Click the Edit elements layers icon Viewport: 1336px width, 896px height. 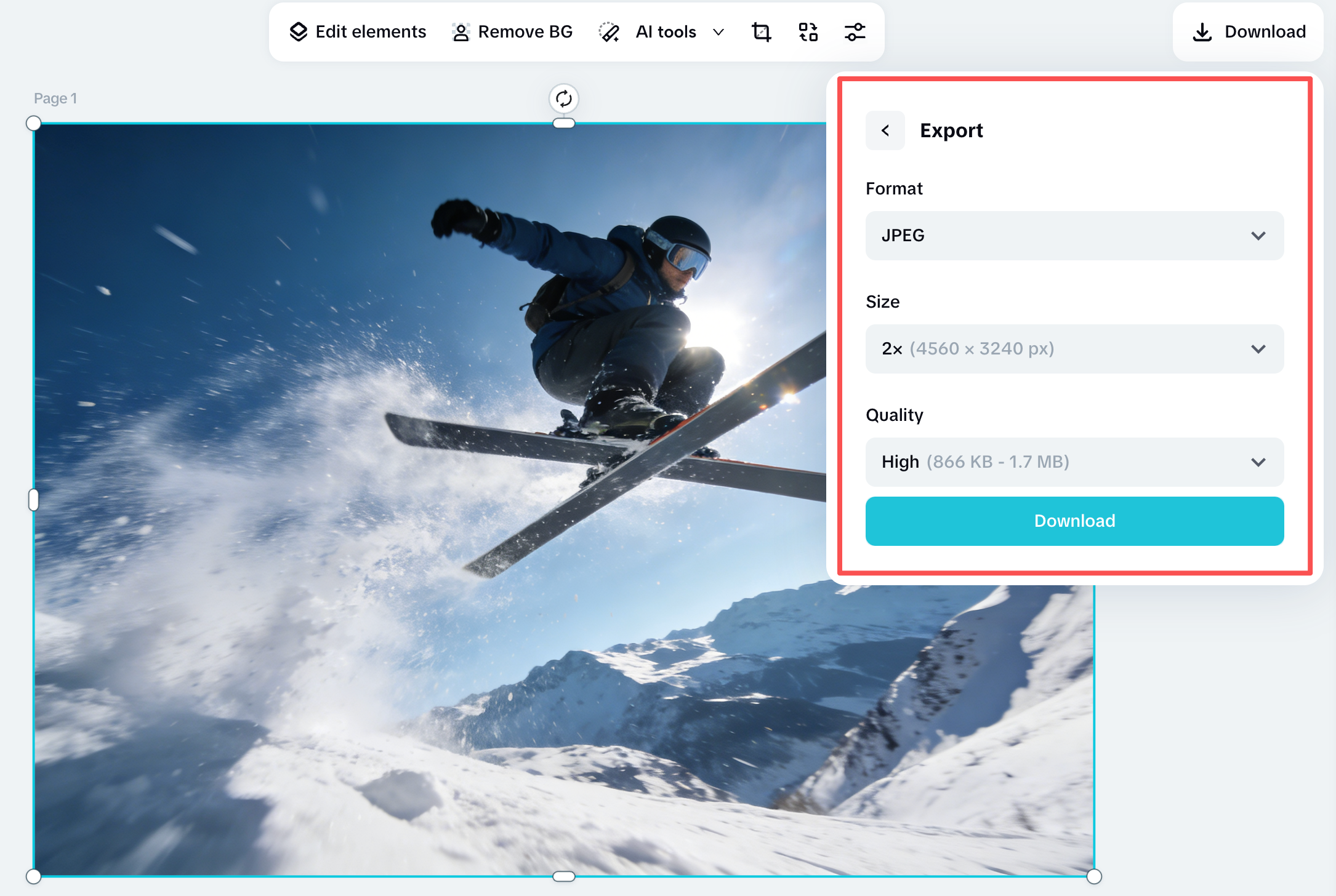coord(299,32)
